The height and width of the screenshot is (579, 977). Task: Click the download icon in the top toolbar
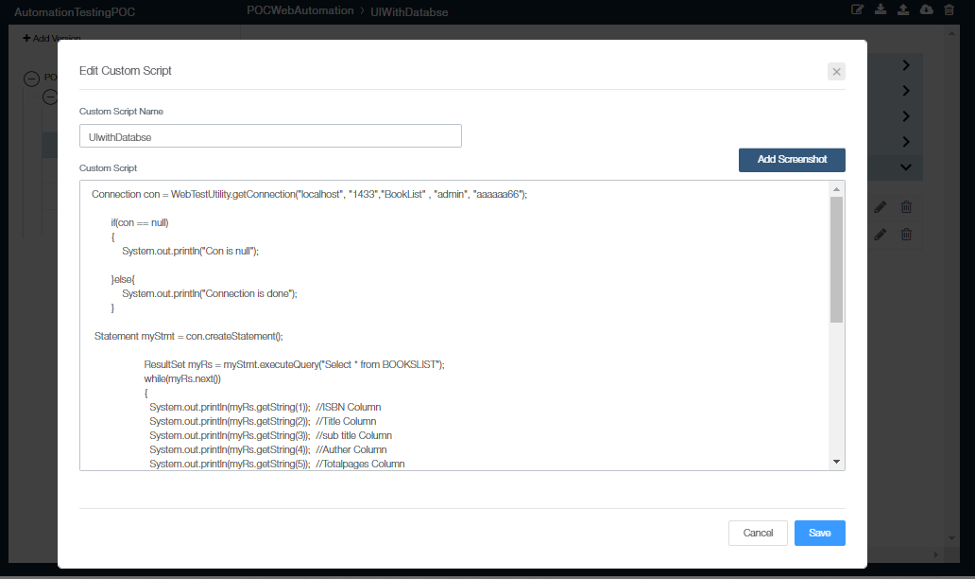(880, 9)
